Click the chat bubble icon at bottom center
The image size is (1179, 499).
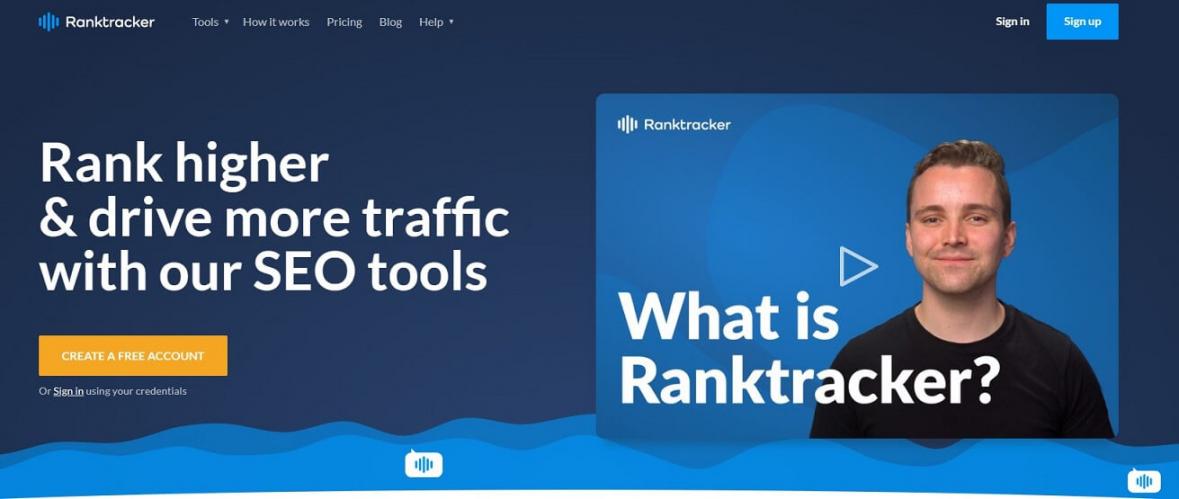pos(423,464)
